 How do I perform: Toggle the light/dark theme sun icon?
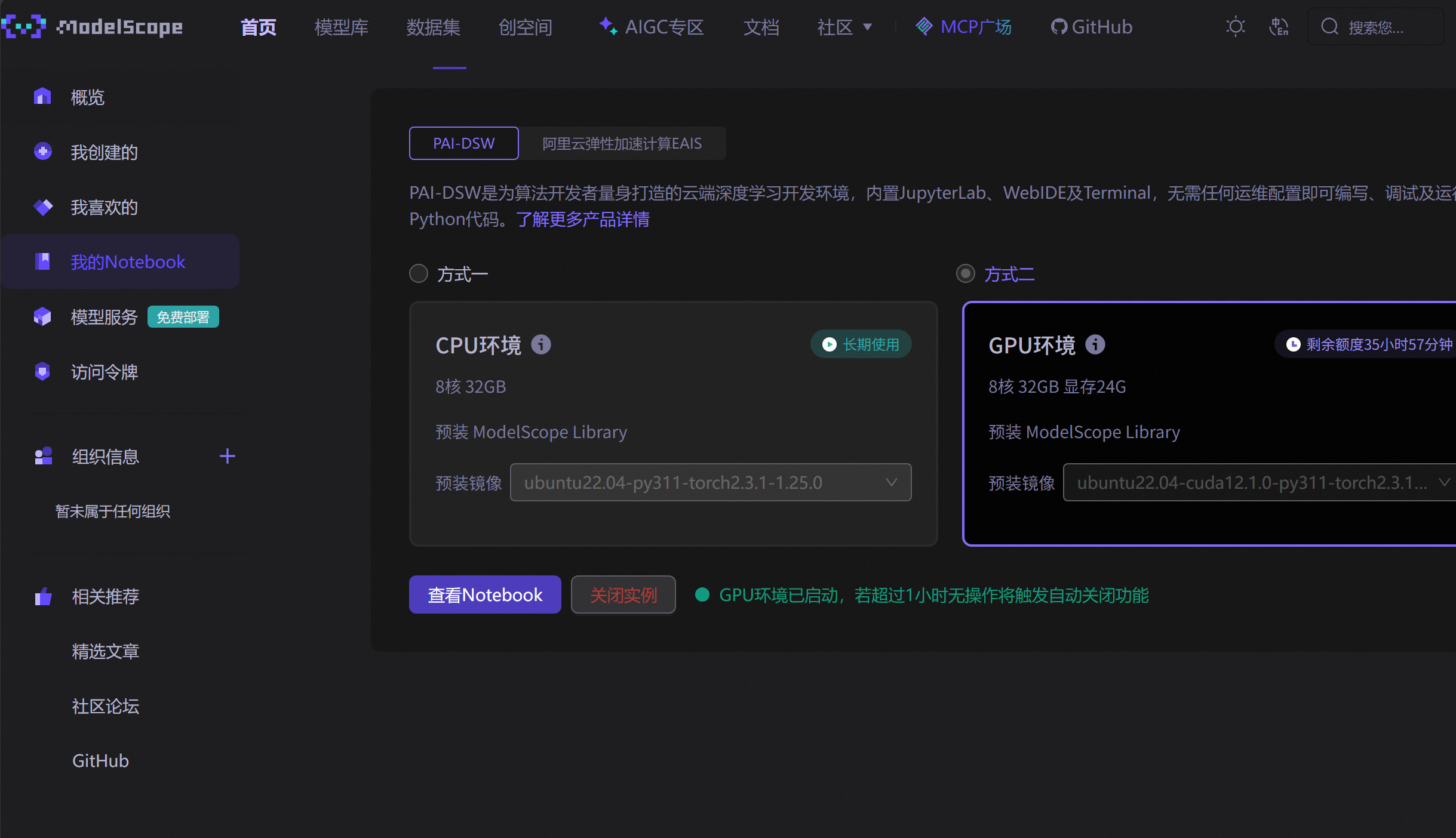pos(1235,27)
